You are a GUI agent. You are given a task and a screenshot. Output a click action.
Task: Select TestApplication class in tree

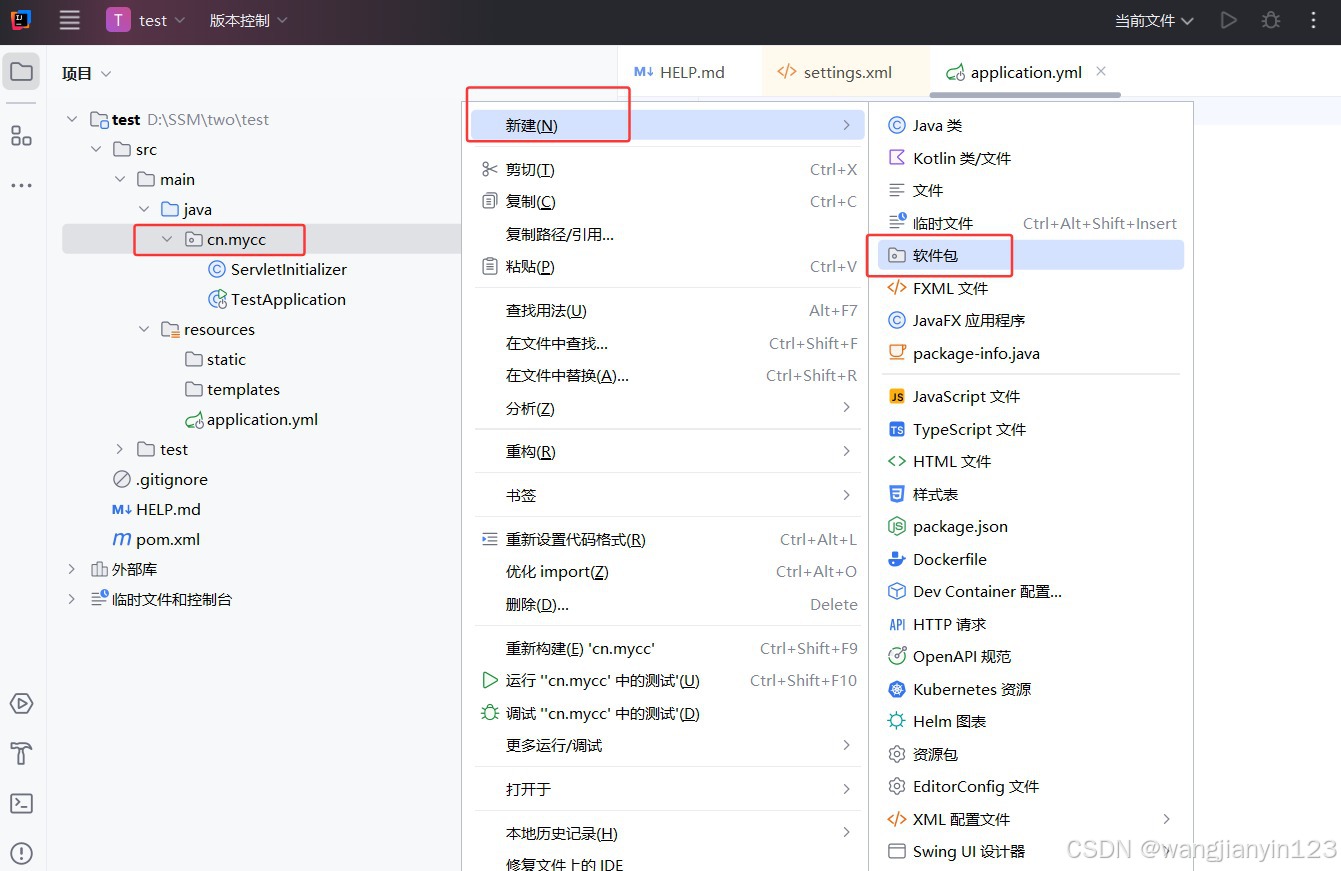click(276, 299)
